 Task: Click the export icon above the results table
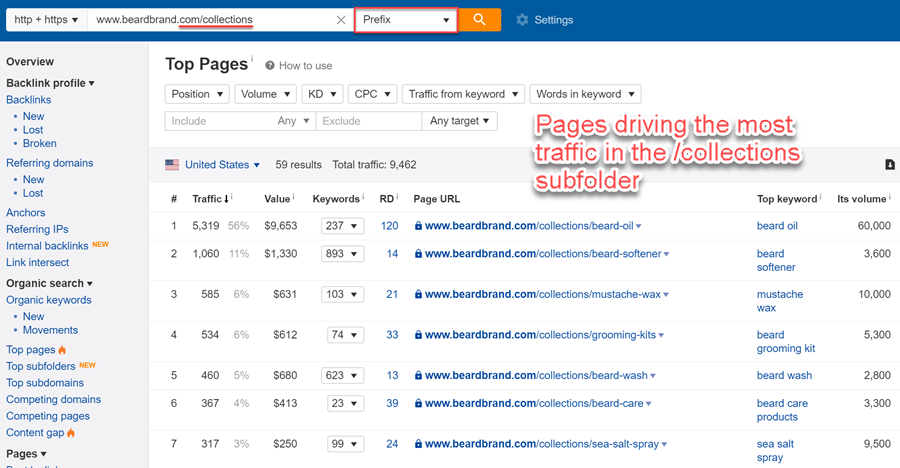890,165
